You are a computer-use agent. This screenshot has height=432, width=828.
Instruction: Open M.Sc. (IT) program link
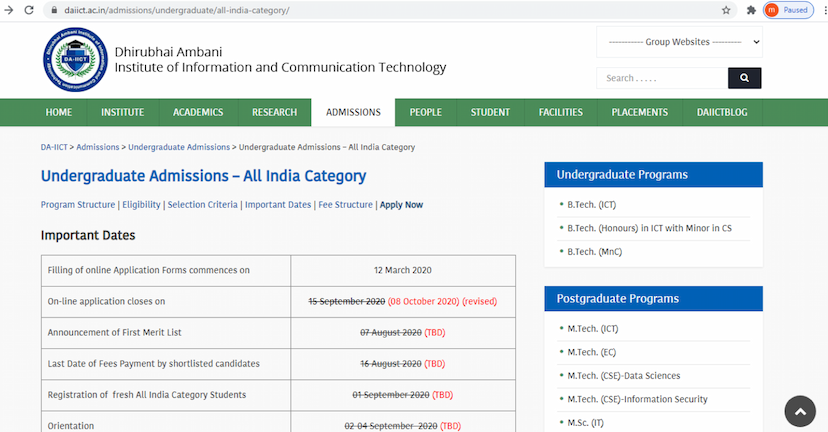pos(585,422)
